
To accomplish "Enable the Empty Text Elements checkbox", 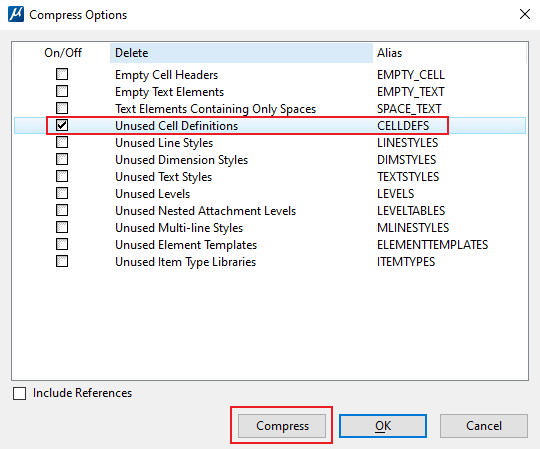I will (x=62, y=91).
